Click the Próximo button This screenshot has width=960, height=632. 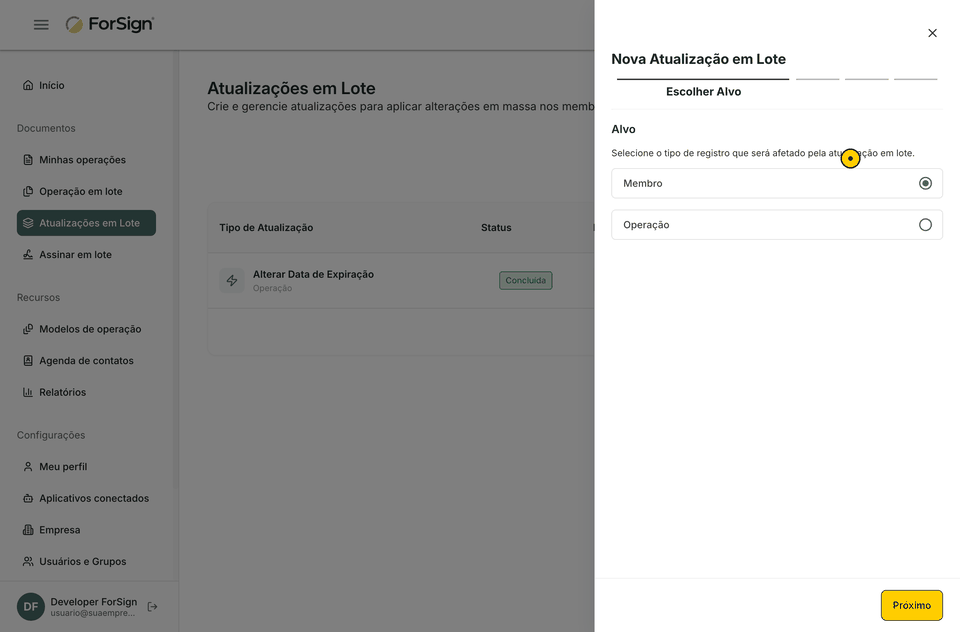coord(912,605)
